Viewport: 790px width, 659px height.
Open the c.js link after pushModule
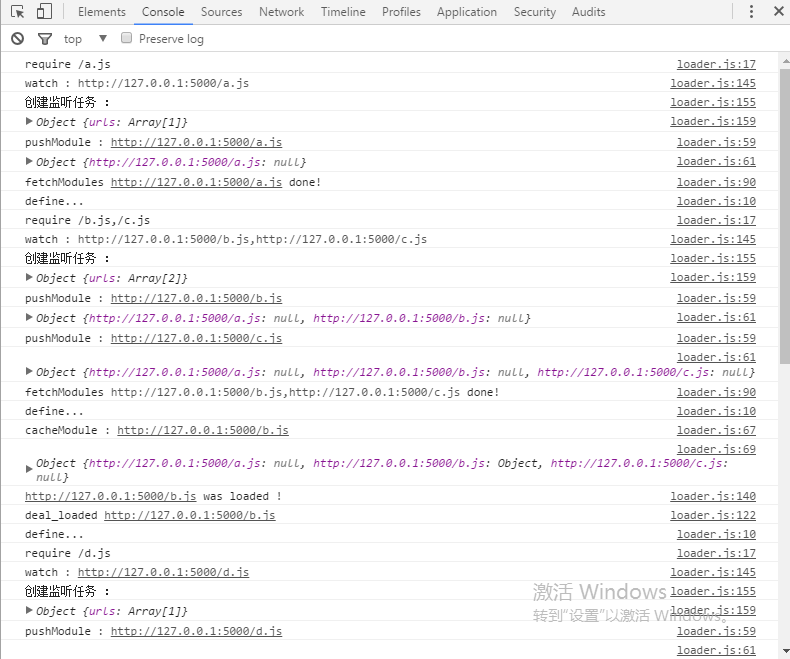196,338
